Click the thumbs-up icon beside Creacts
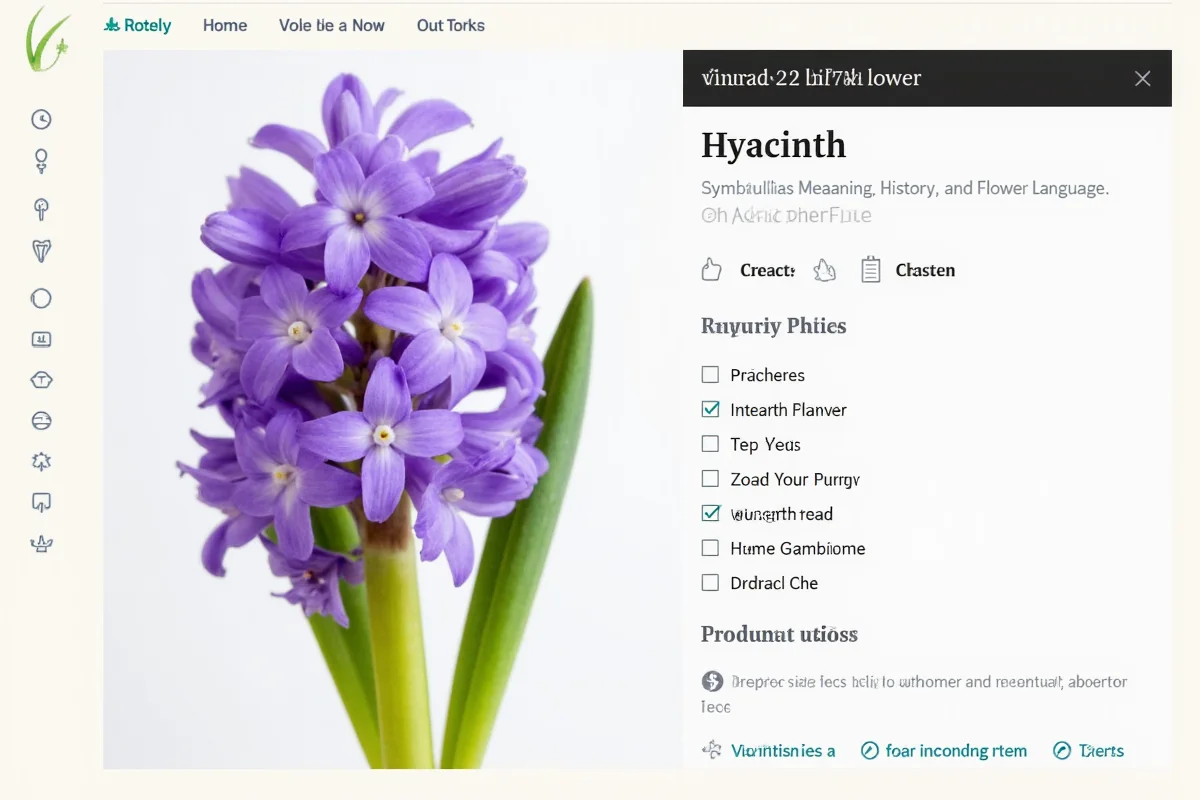 pos(711,269)
